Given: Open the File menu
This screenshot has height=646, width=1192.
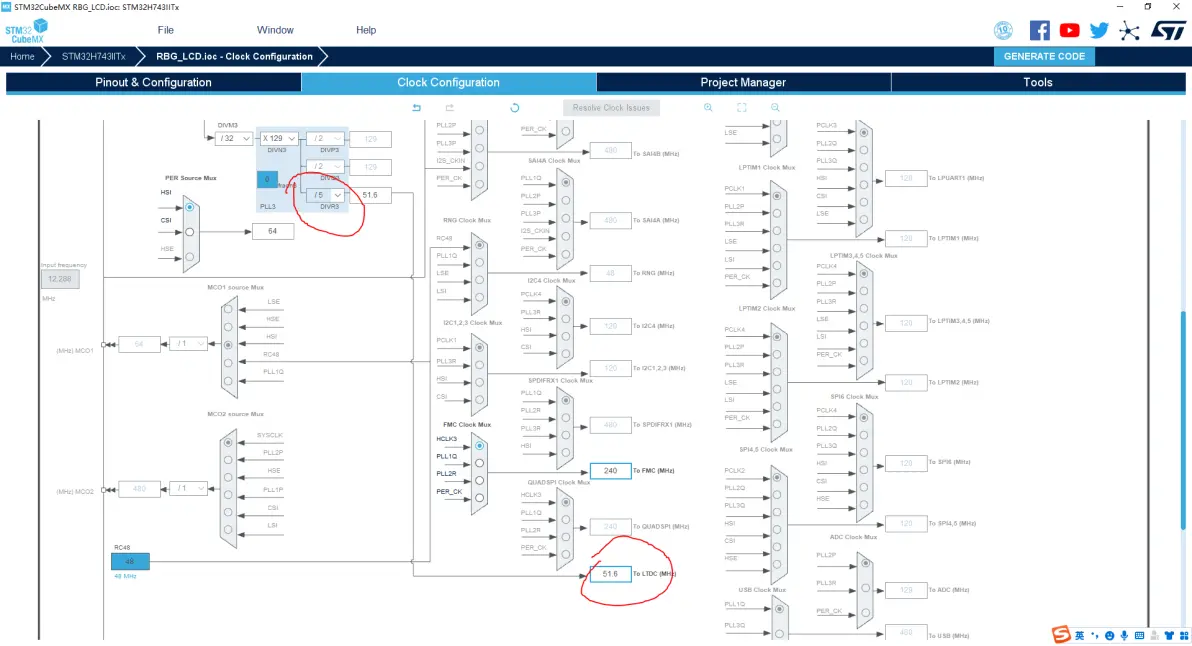Looking at the screenshot, I should point(166,30).
